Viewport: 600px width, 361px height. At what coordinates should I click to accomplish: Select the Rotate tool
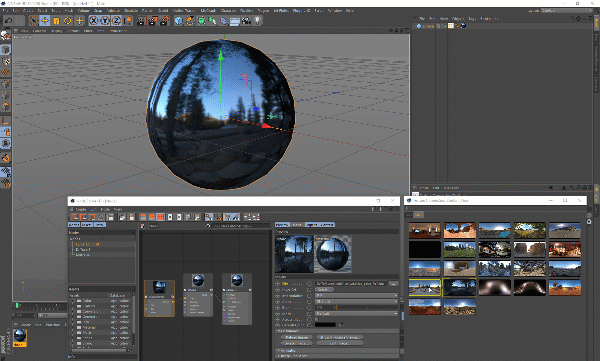(68, 21)
